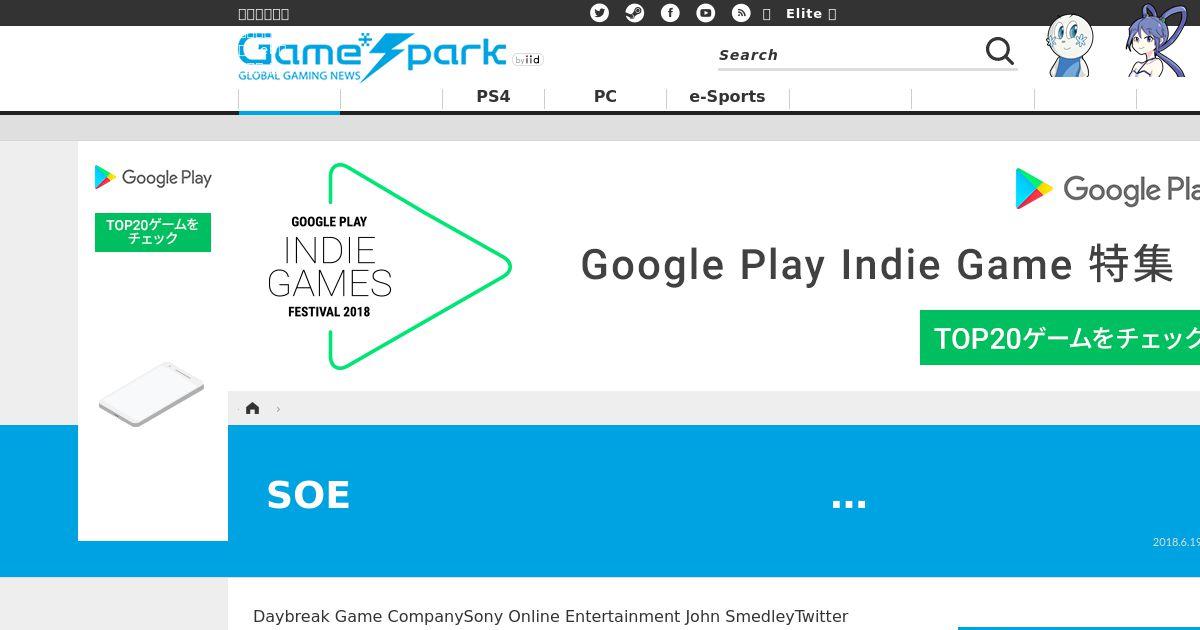1200x630 pixels.
Task: Open the YouTube icon in top bar
Action: (x=706, y=13)
